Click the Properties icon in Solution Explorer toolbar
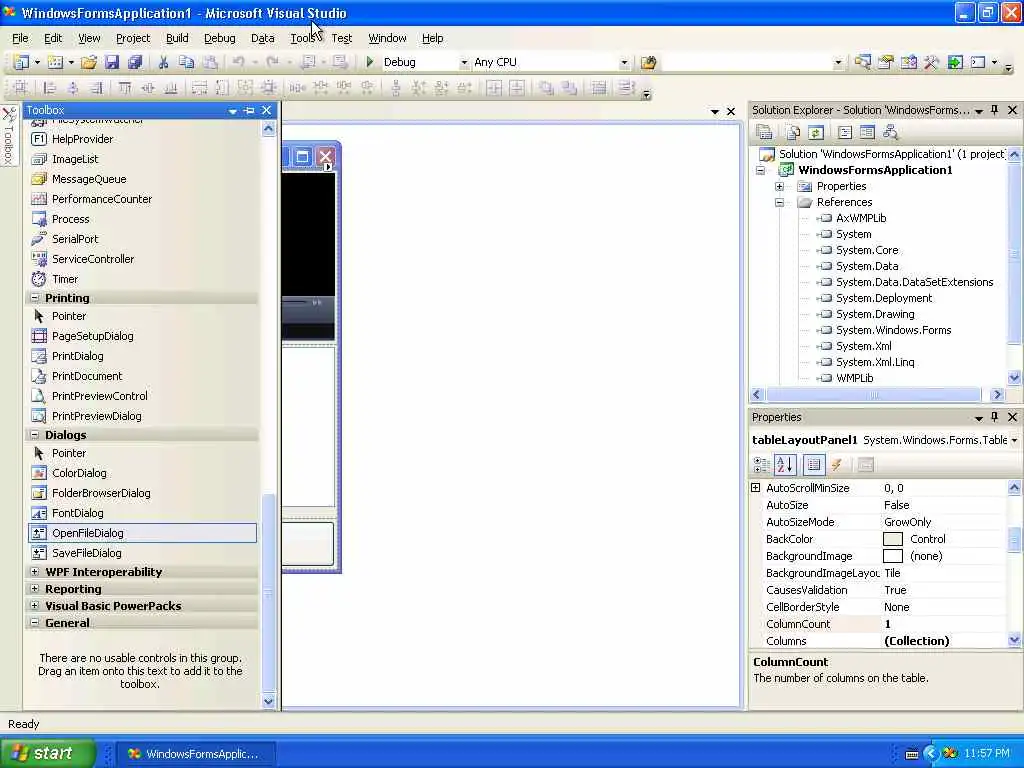The width and height of the screenshot is (1024, 768). click(764, 133)
